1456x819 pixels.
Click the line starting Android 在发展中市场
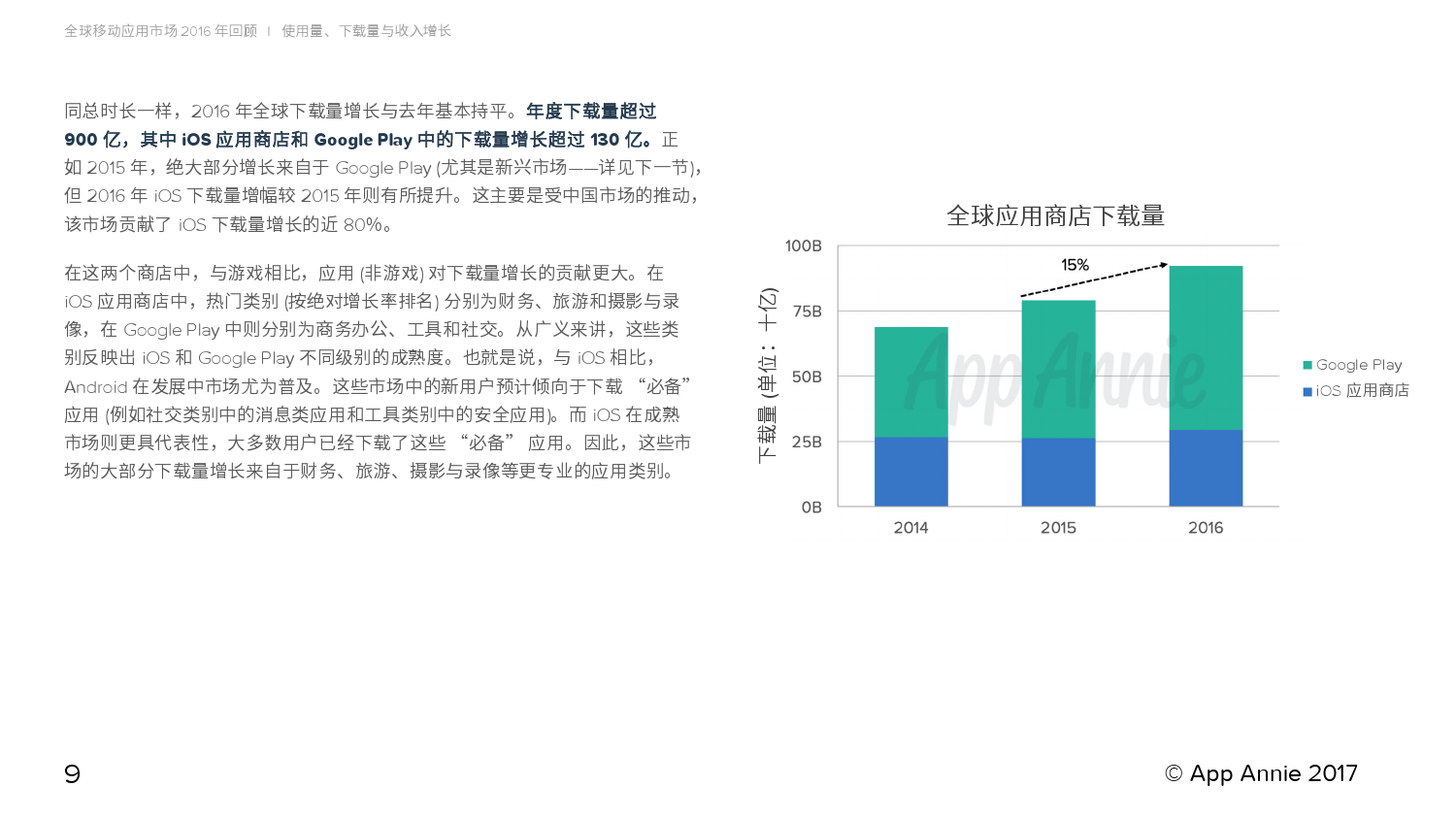click(x=378, y=387)
